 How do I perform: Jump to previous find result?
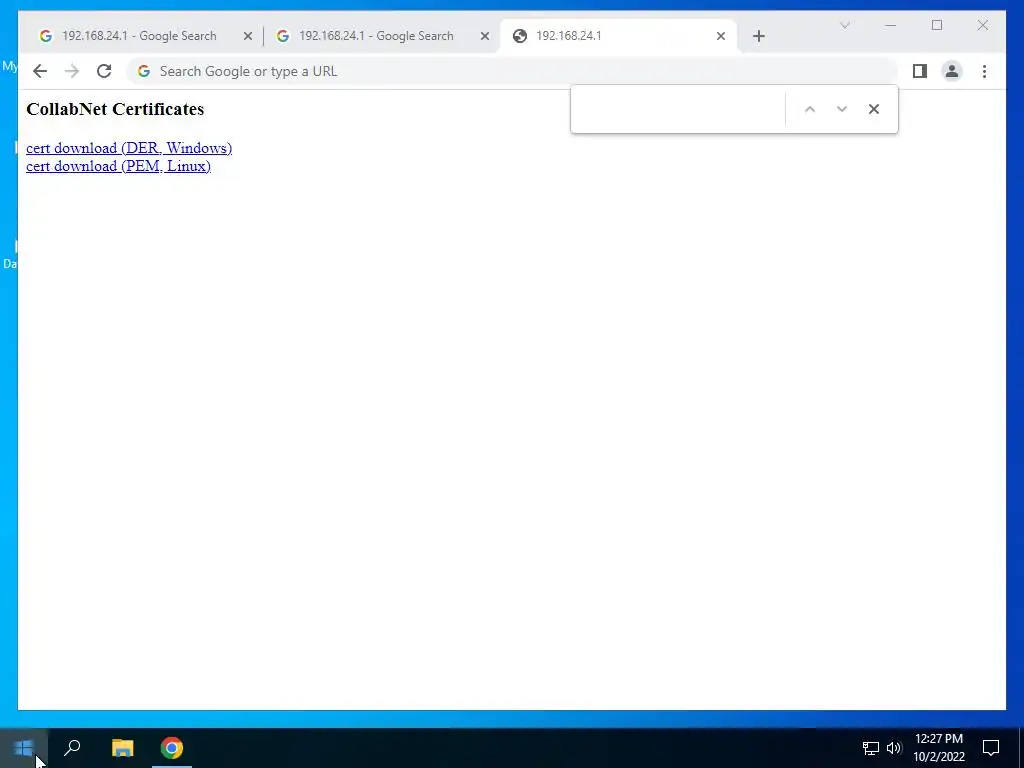click(x=810, y=109)
